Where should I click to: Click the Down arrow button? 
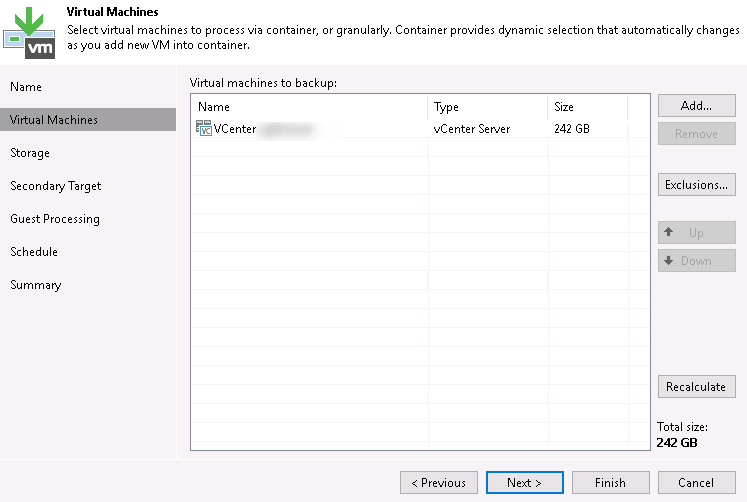(696, 261)
